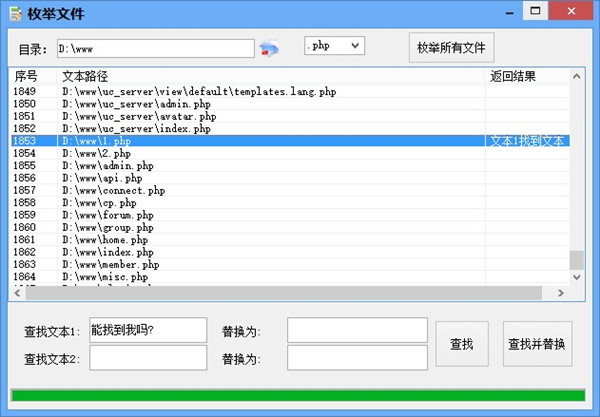Click result cell 文本1找到文本
The width and height of the screenshot is (600, 417).
tap(527, 141)
